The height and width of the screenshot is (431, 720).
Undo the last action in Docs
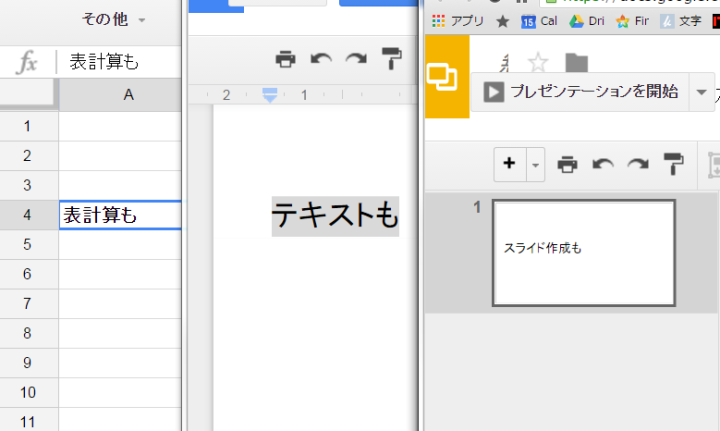pos(321,60)
